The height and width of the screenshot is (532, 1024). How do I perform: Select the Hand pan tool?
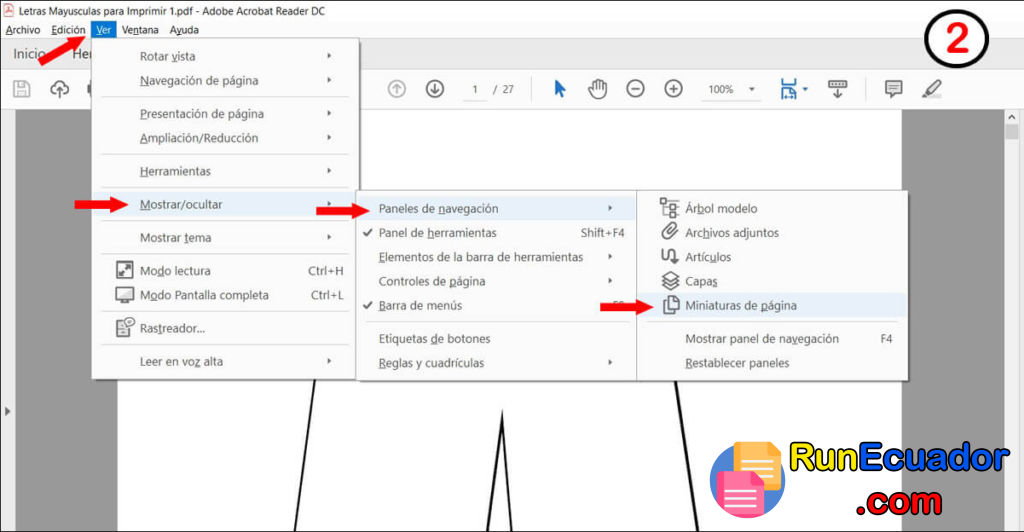[x=597, y=89]
